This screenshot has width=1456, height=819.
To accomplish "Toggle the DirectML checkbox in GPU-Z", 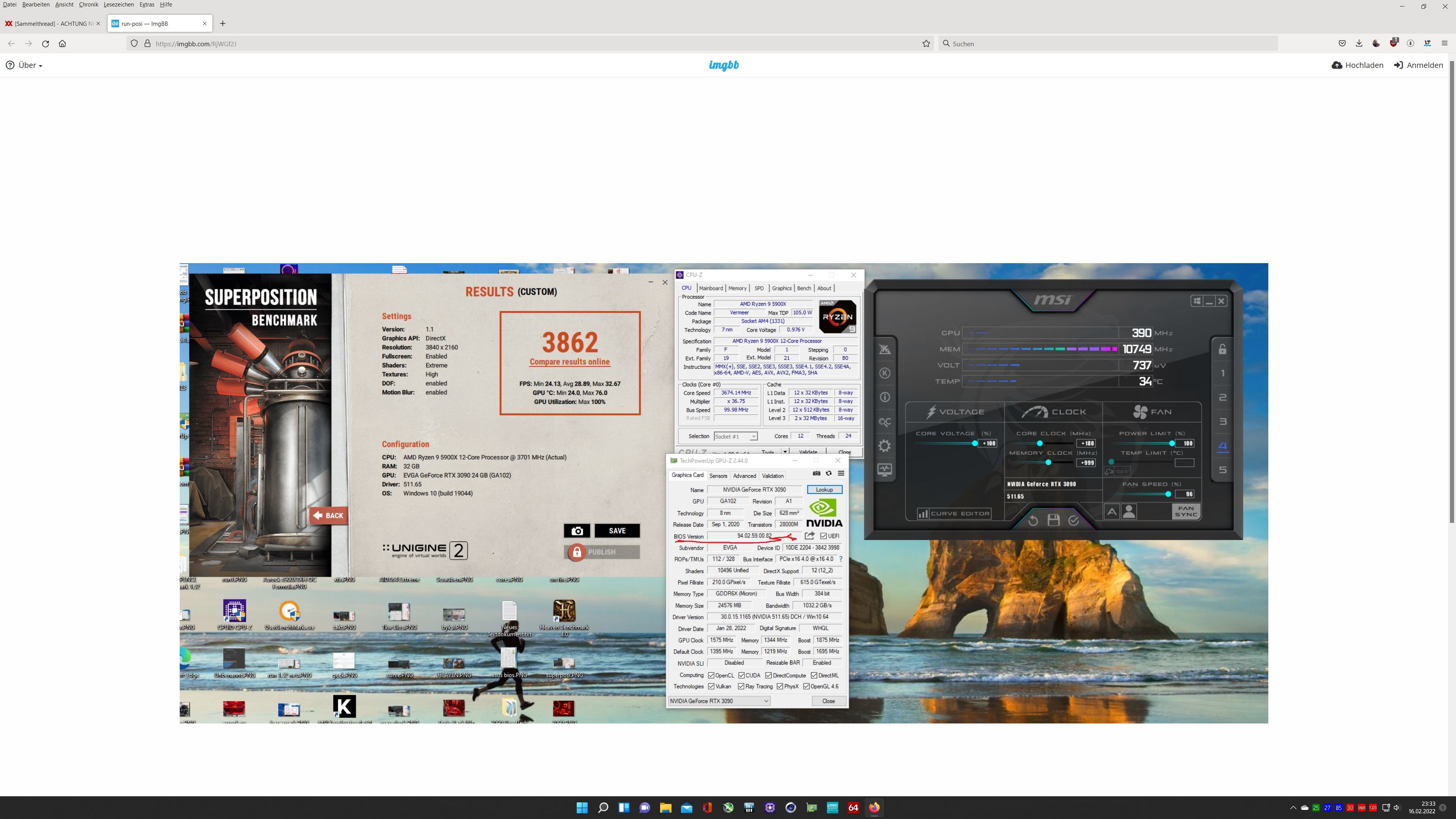I will click(814, 675).
